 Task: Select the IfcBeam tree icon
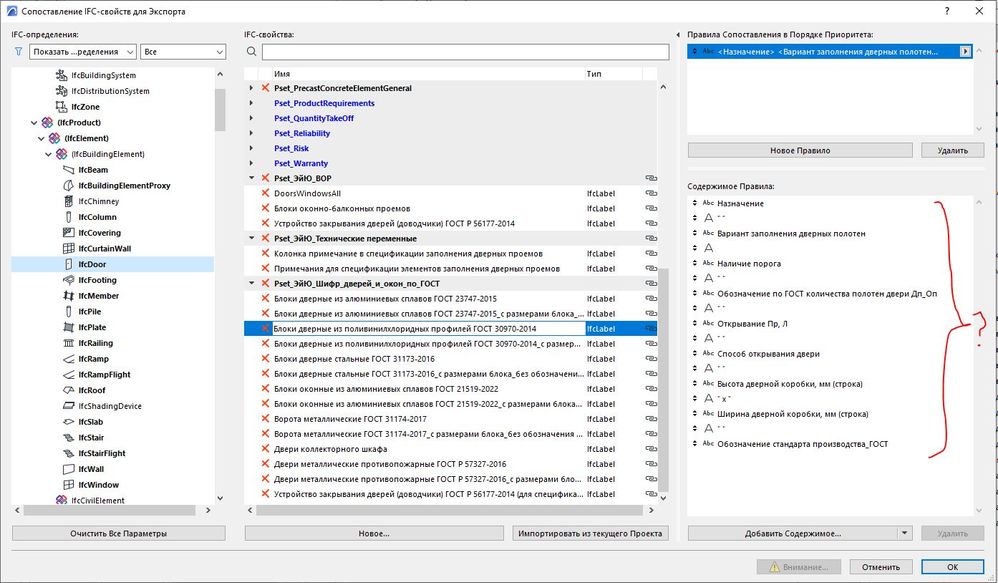(69, 170)
